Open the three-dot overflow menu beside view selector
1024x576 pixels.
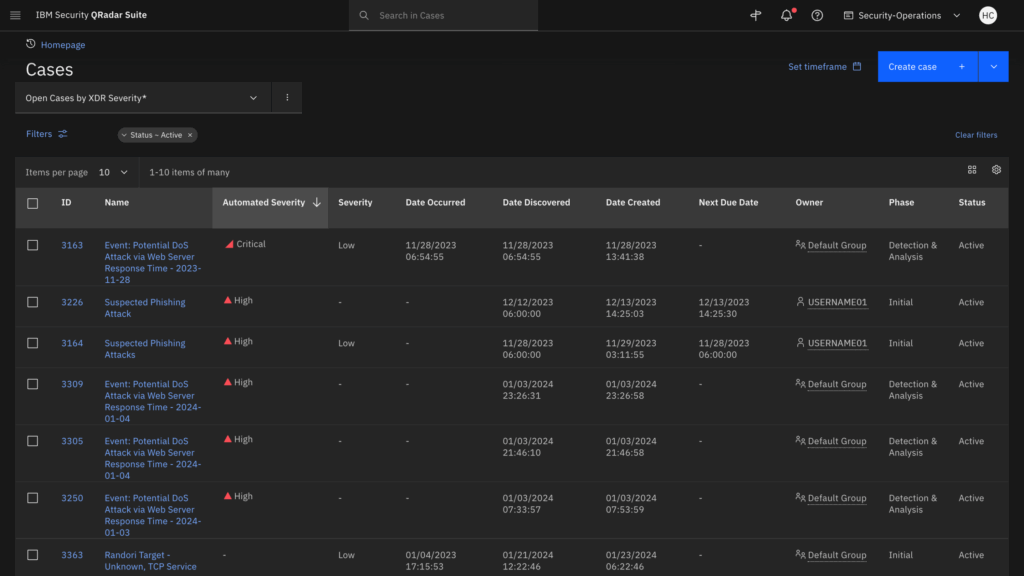click(x=287, y=98)
